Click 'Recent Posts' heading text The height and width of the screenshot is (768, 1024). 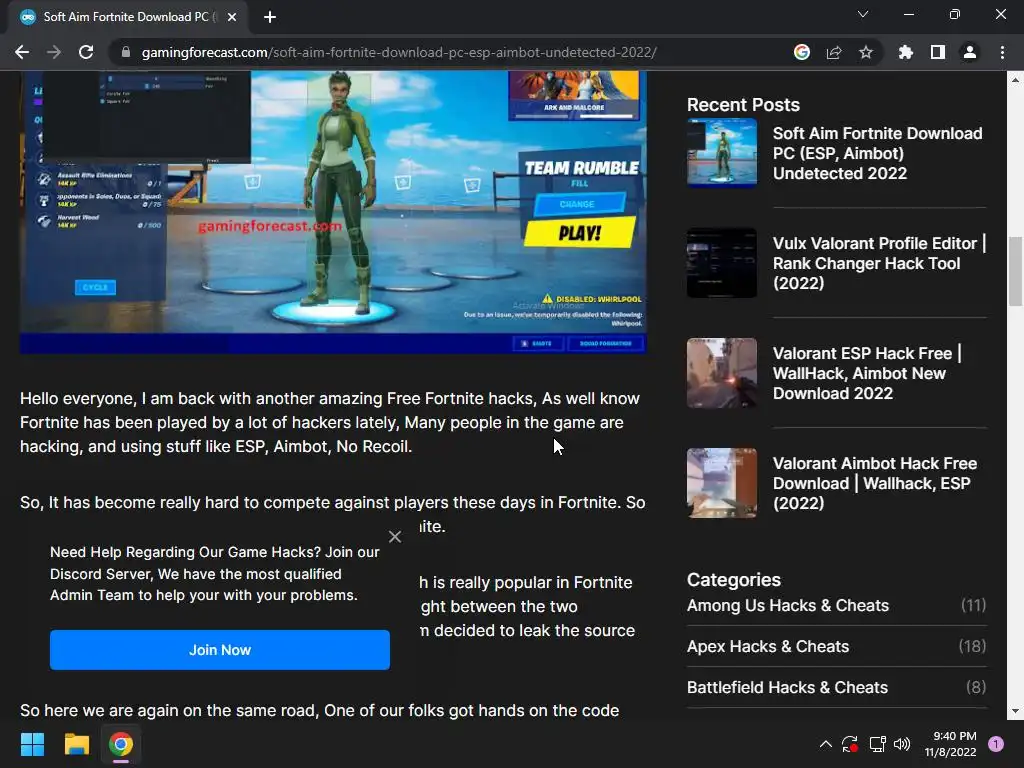coord(743,104)
